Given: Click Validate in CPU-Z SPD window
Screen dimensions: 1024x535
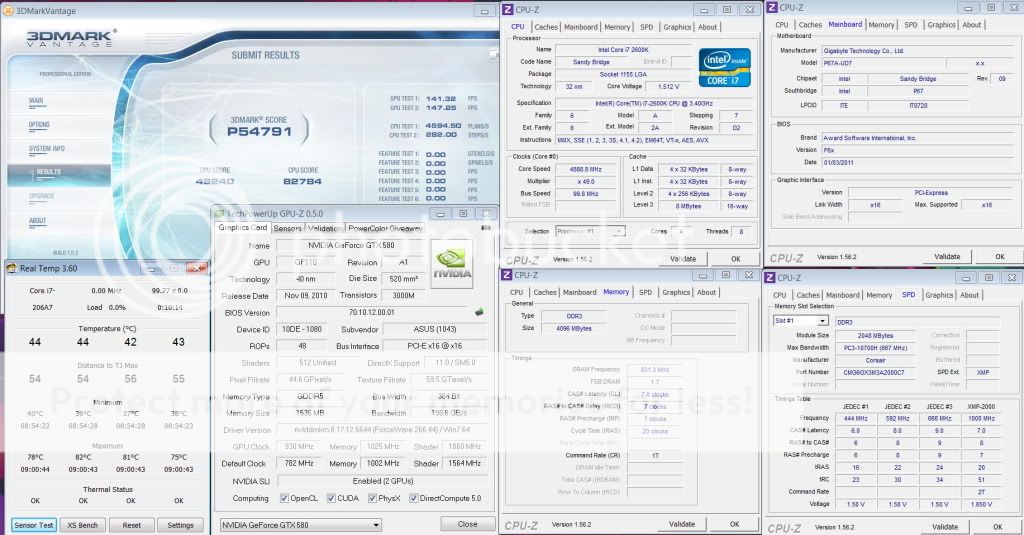Looking at the screenshot, I should pos(945,527).
